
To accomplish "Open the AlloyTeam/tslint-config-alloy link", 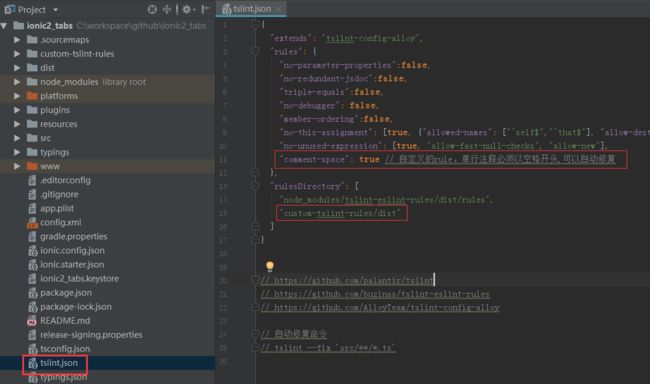I will coord(386,308).
